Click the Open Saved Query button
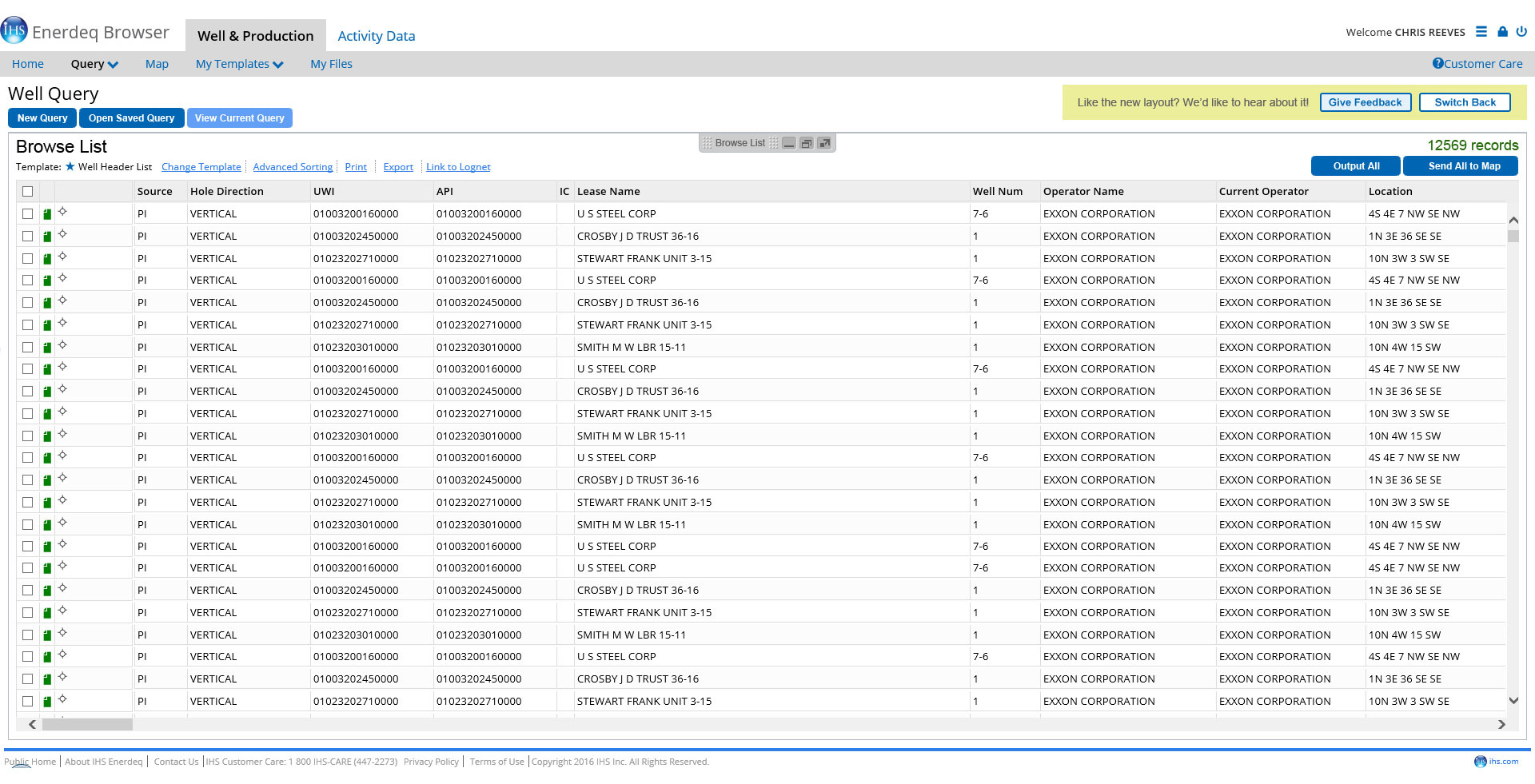The width and height of the screenshot is (1535, 784). [132, 117]
